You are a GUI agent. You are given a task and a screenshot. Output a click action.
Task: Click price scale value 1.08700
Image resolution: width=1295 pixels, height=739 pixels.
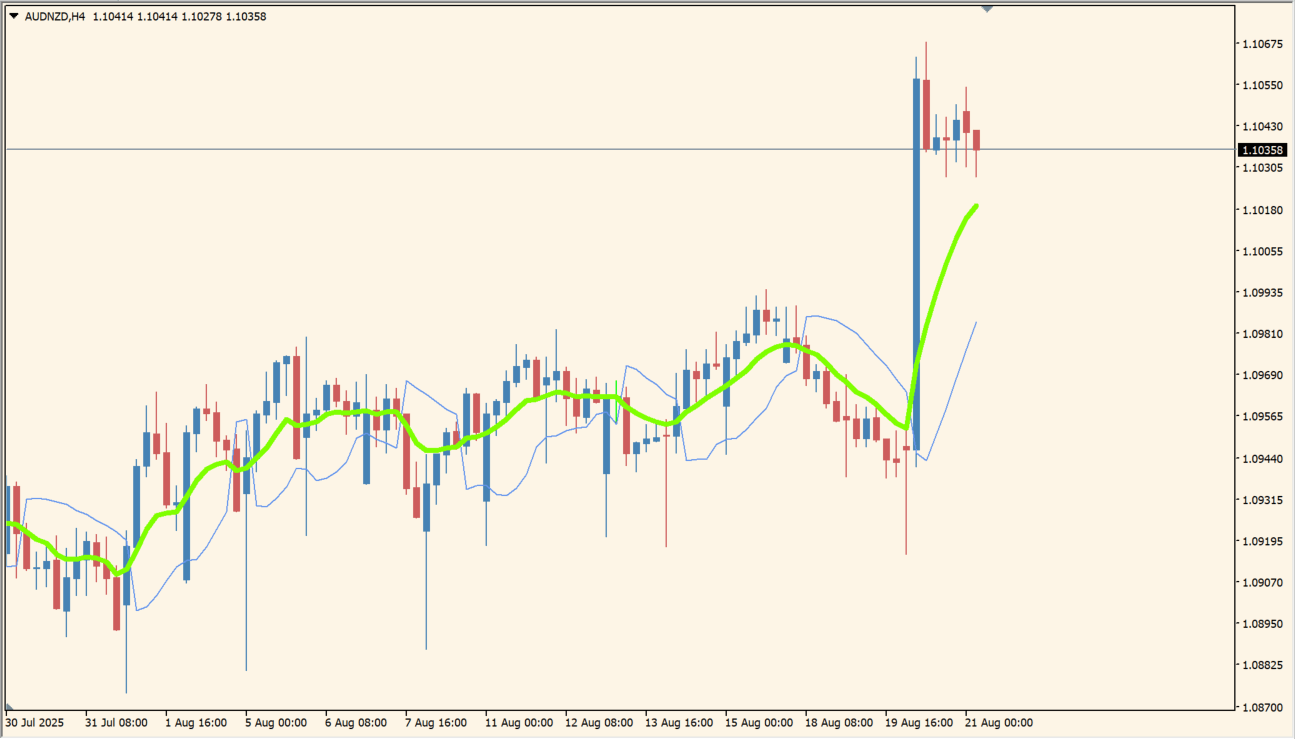(1262, 707)
